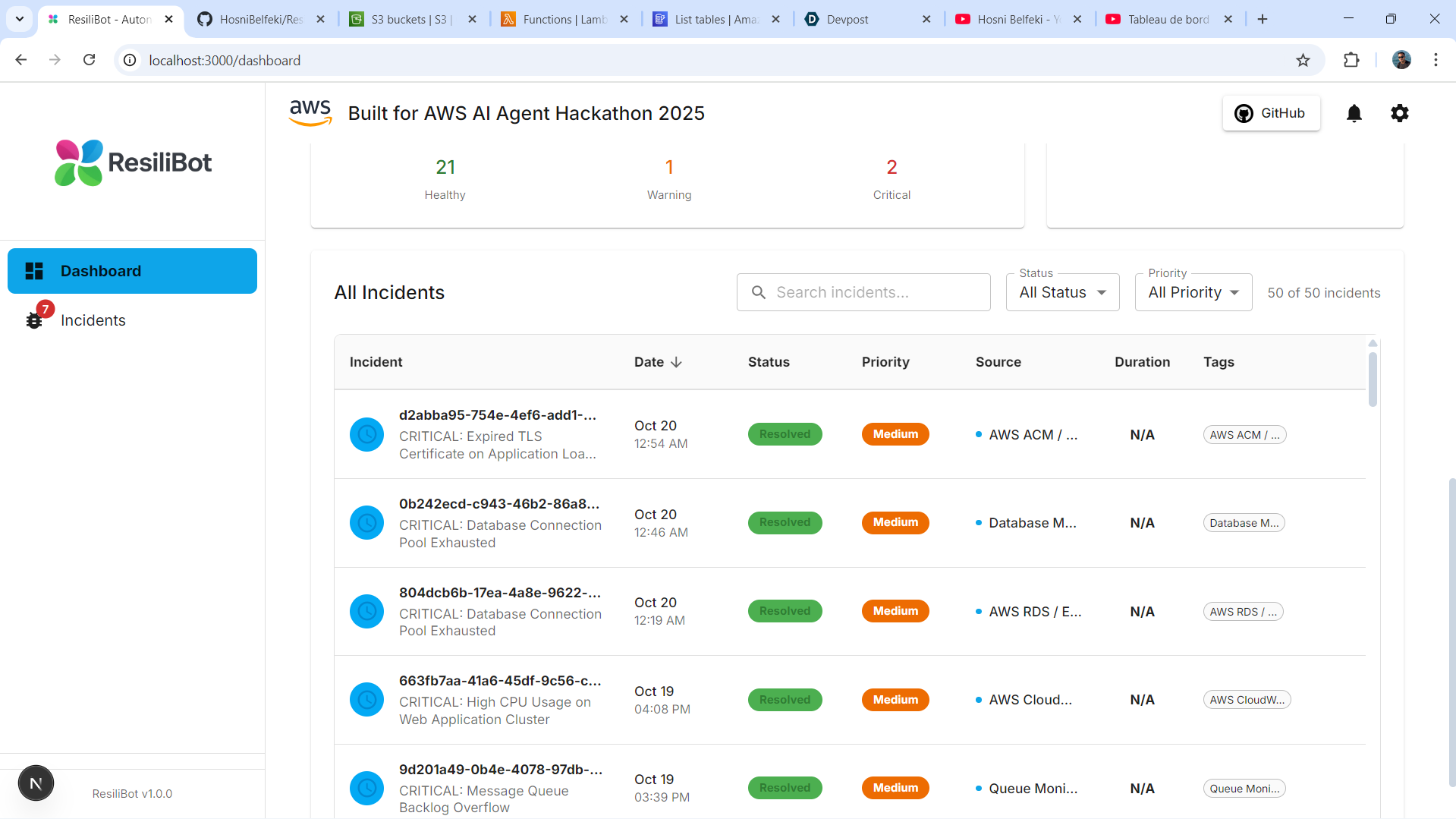The image size is (1456, 819).
Task: Click Resolved badge for Expired TLS incident
Action: [x=785, y=434]
